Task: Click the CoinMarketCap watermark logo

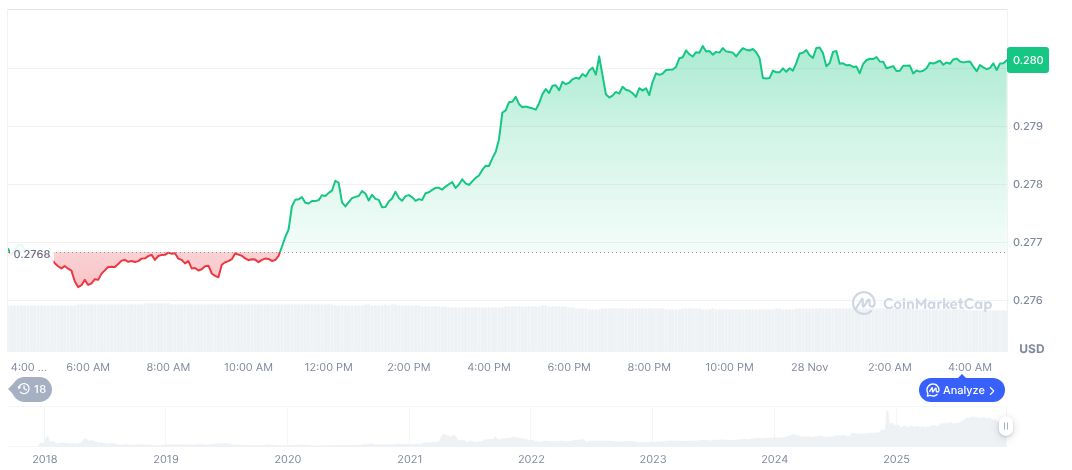Action: point(864,302)
